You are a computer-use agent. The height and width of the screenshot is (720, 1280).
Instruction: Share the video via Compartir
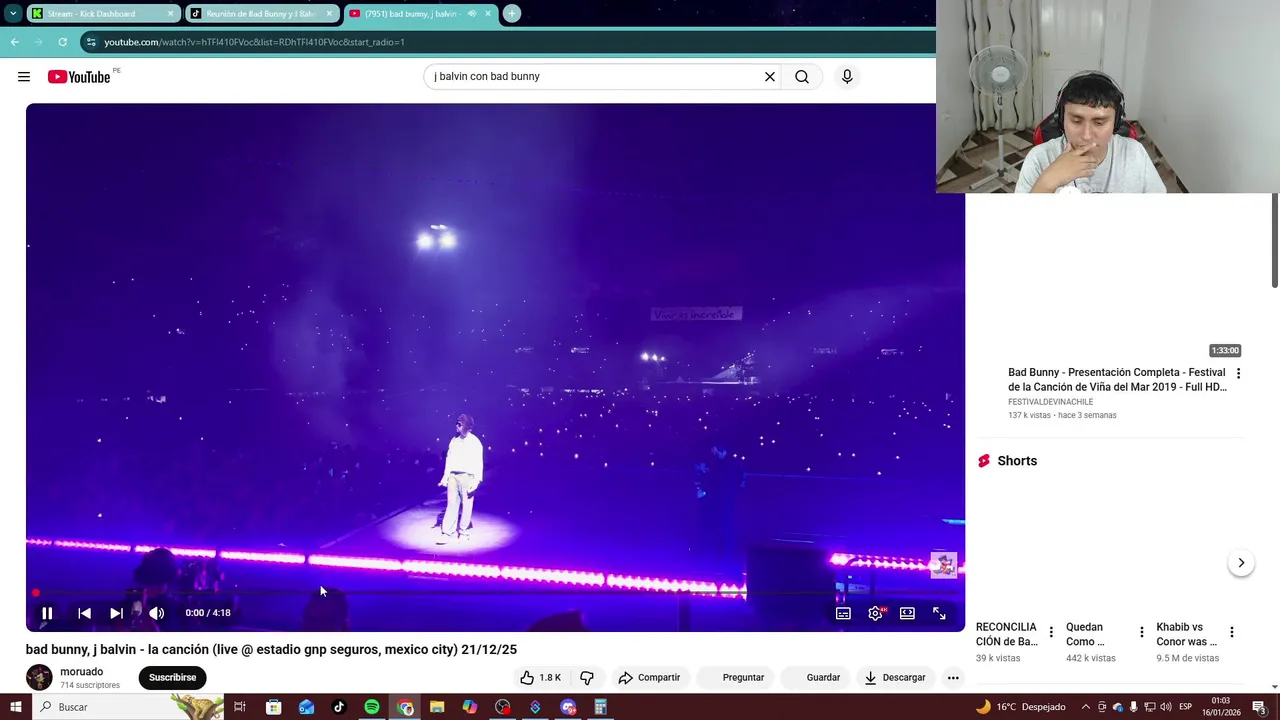649,678
